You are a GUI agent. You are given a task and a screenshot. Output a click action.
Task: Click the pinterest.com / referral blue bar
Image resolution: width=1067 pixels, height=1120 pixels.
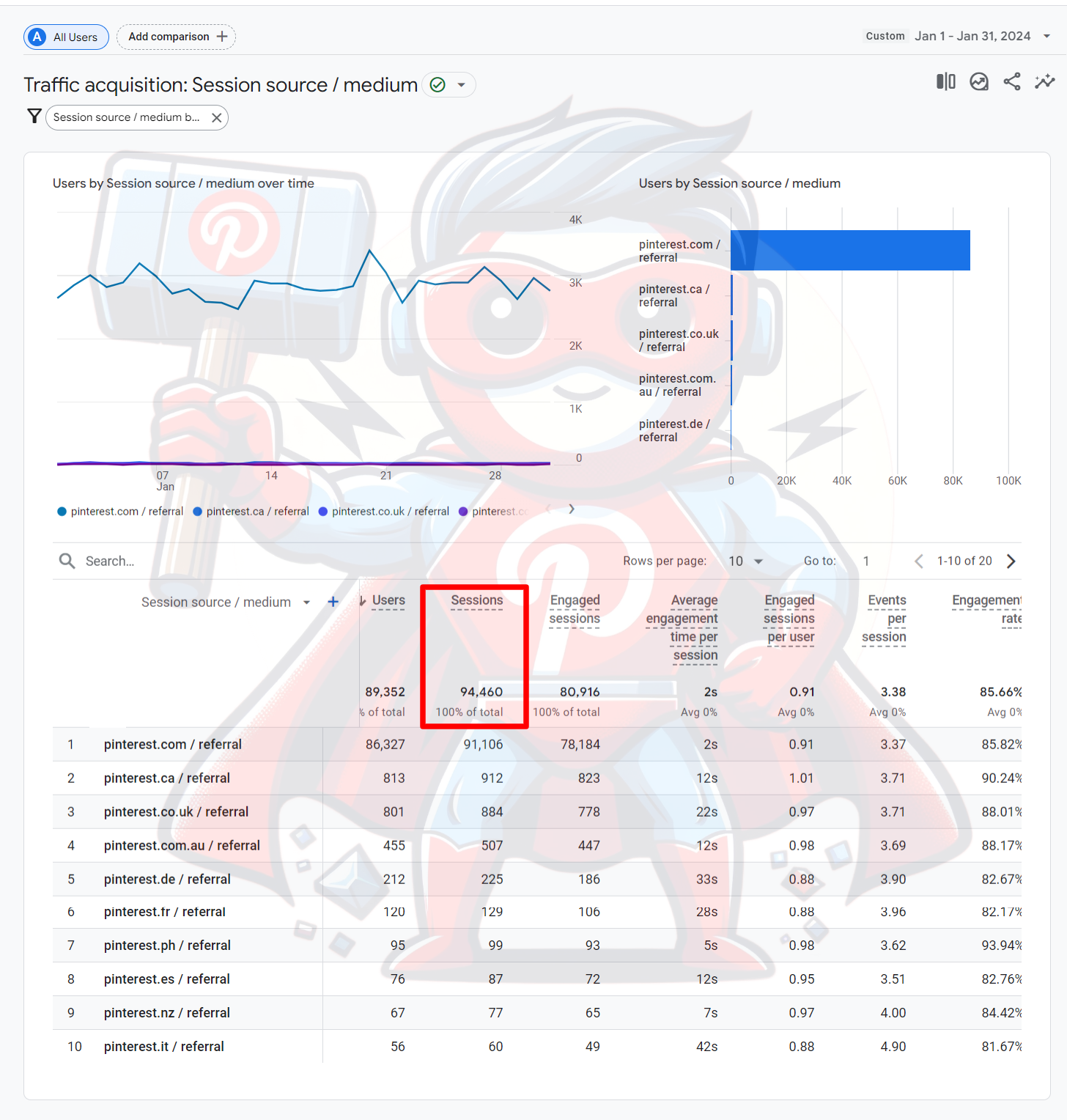pos(850,251)
